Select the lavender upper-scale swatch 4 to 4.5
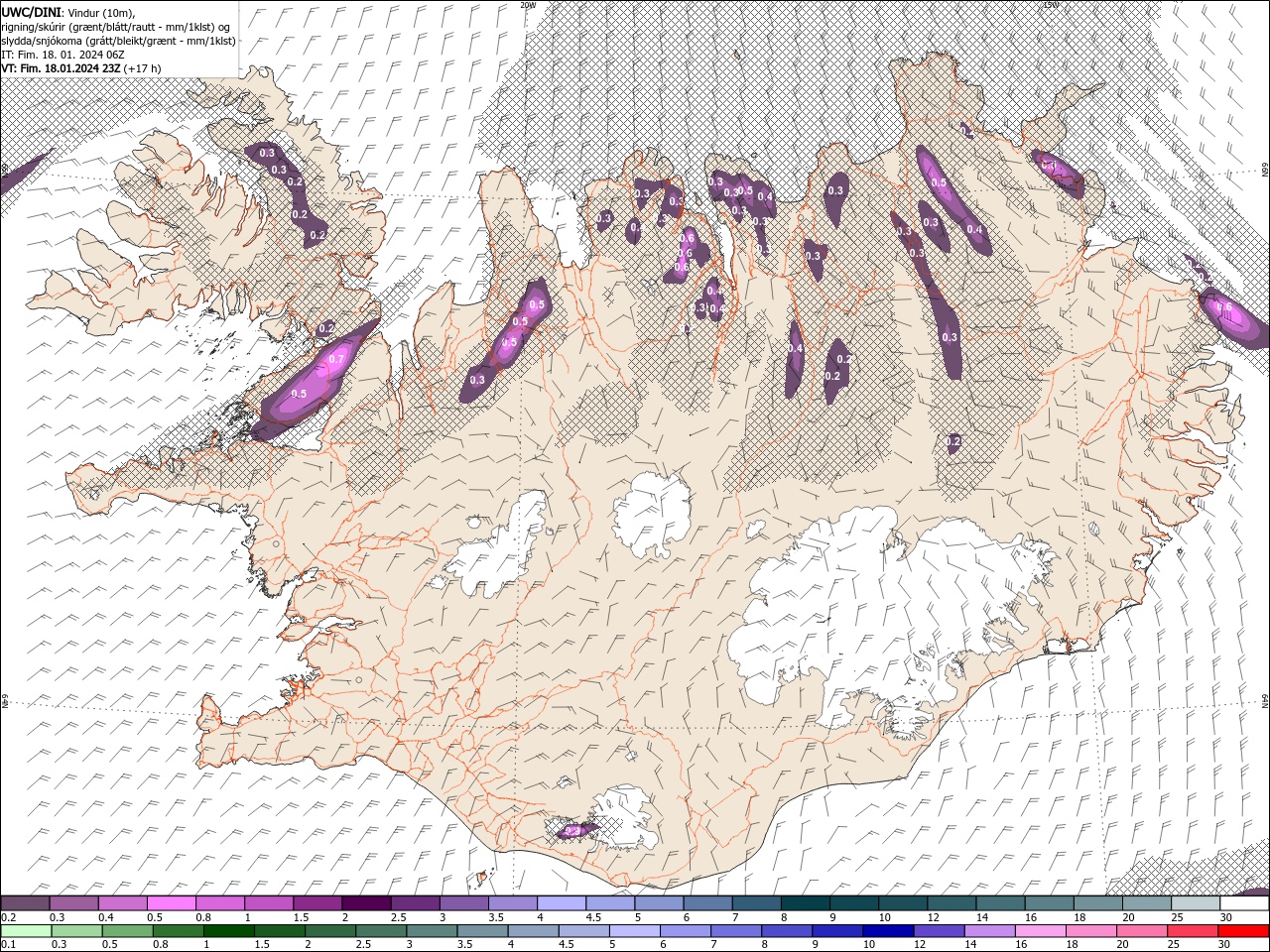This screenshot has height=952, width=1270. [562, 903]
